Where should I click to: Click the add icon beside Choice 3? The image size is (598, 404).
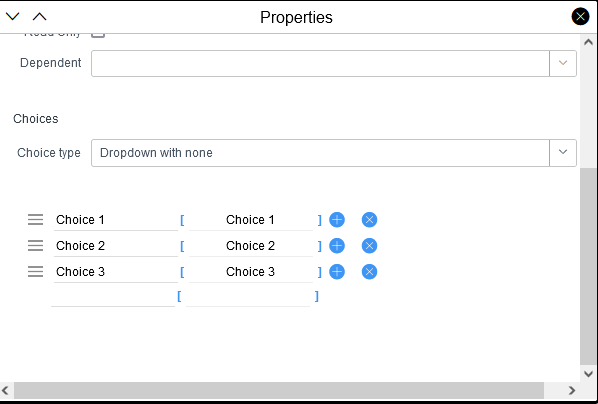click(x=337, y=272)
